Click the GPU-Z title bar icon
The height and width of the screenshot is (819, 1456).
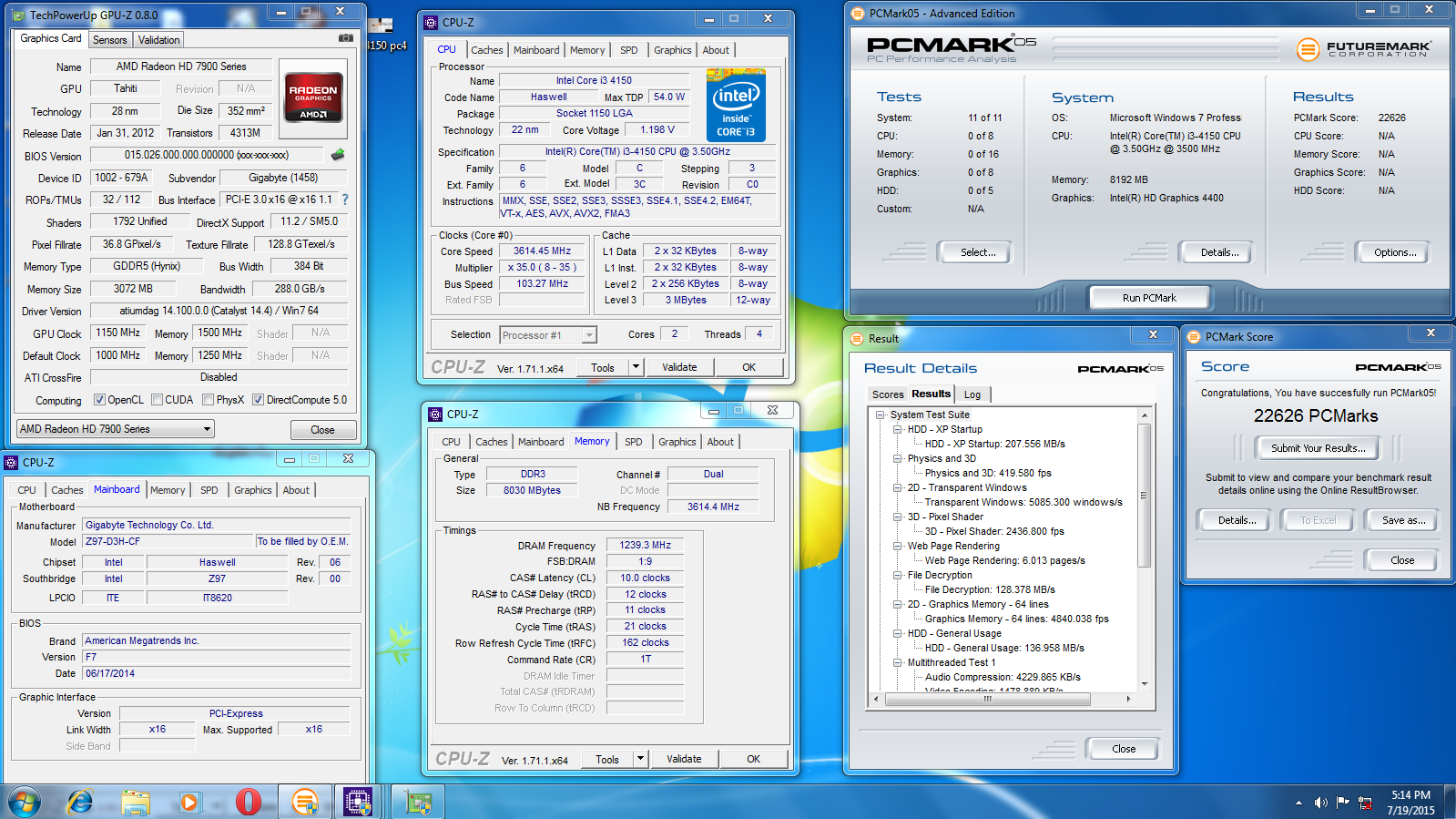tap(19, 15)
